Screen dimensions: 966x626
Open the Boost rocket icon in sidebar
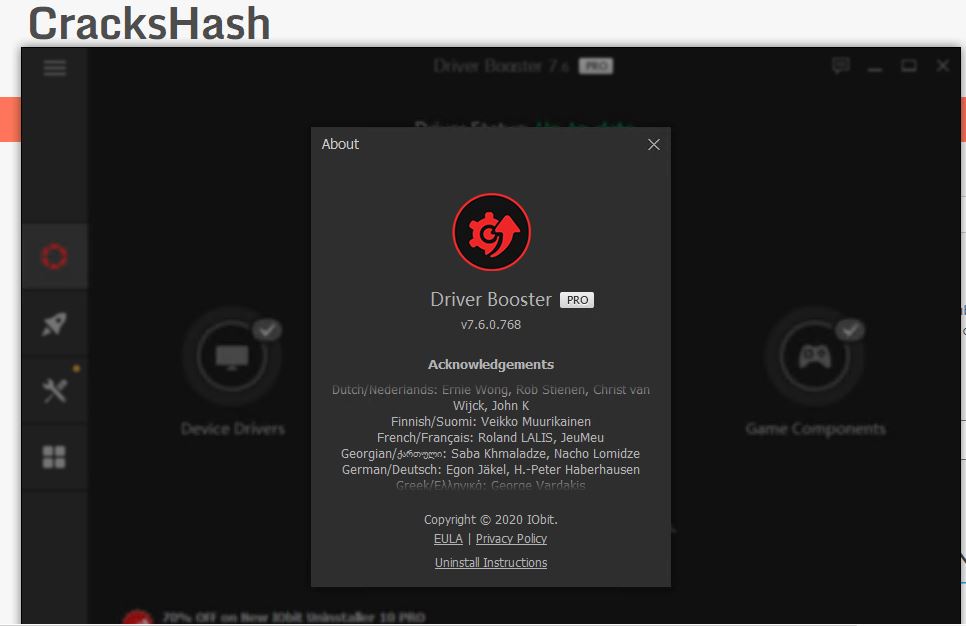click(x=54, y=324)
